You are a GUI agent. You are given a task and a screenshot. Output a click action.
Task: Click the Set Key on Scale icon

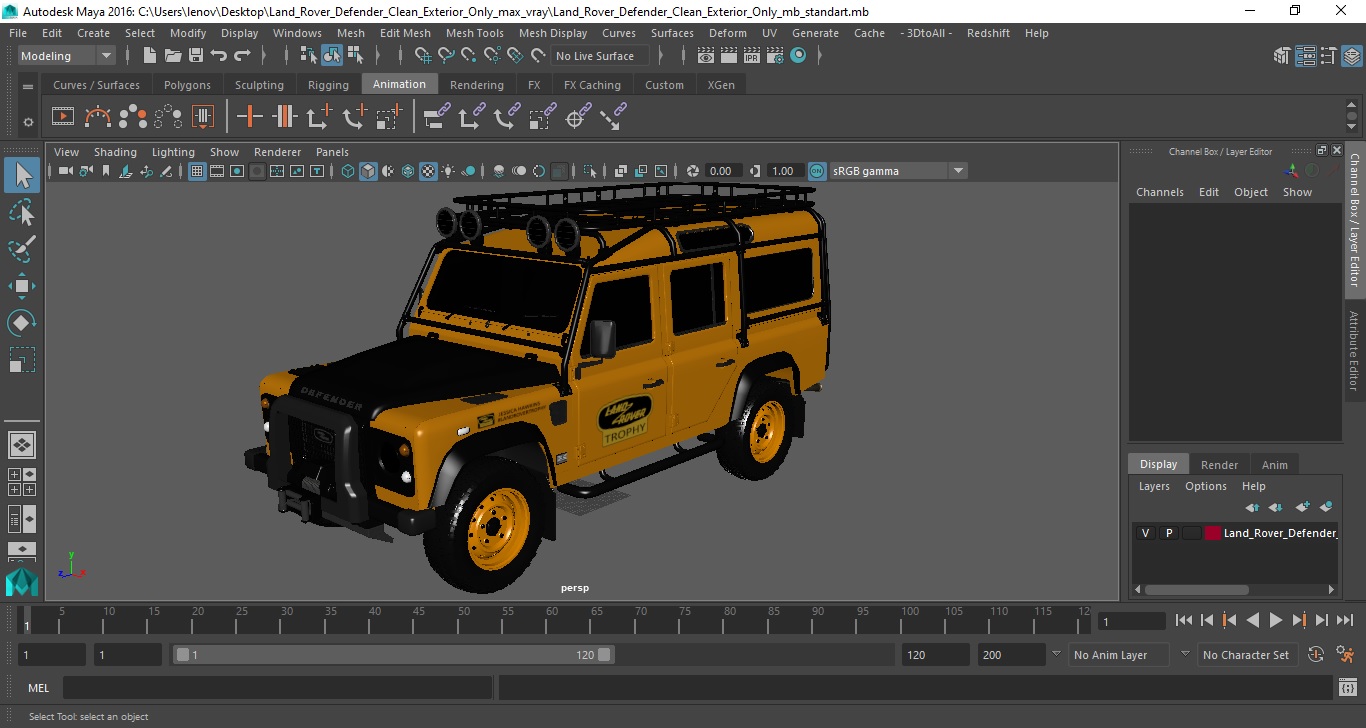(389, 118)
